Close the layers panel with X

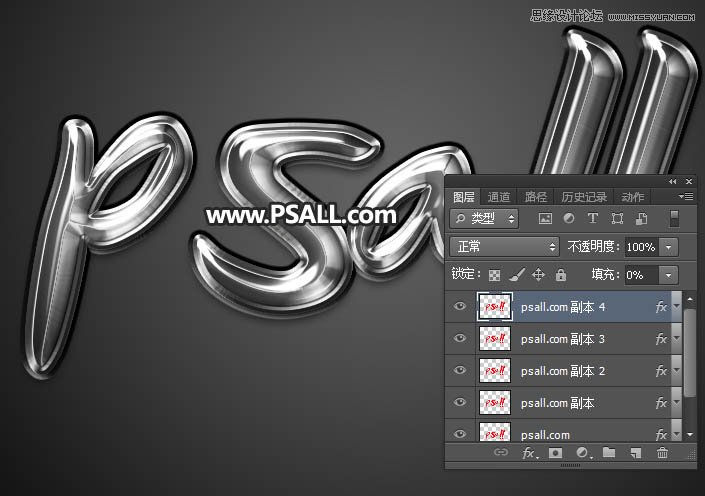pos(689,181)
